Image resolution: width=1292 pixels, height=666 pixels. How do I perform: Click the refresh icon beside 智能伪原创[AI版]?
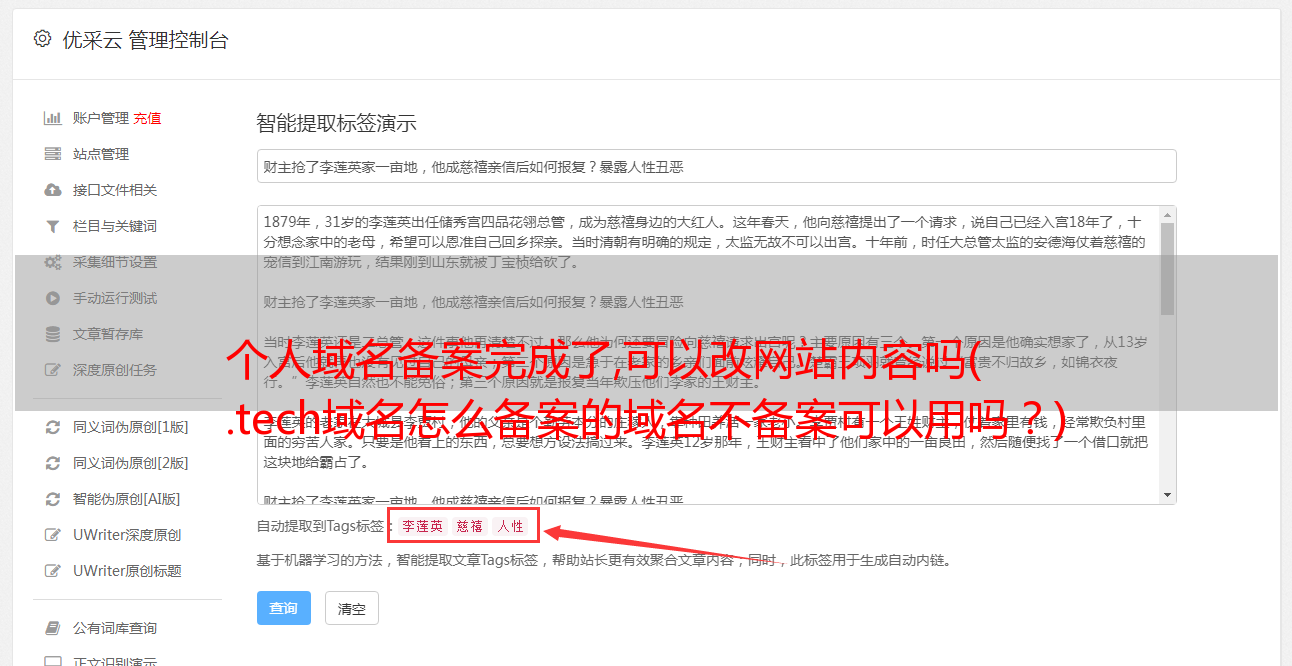(53, 499)
